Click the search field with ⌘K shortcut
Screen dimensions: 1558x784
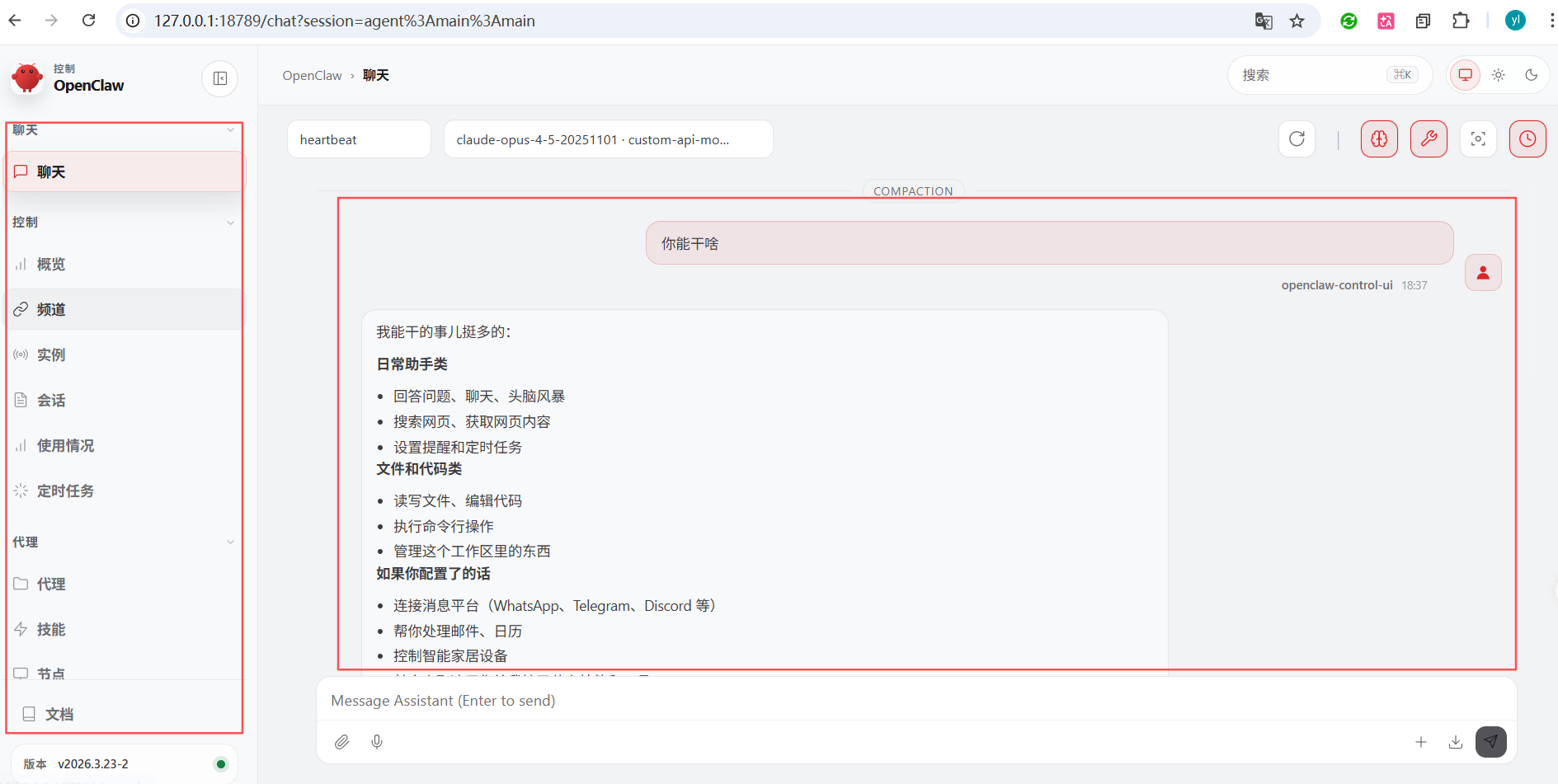point(1328,74)
